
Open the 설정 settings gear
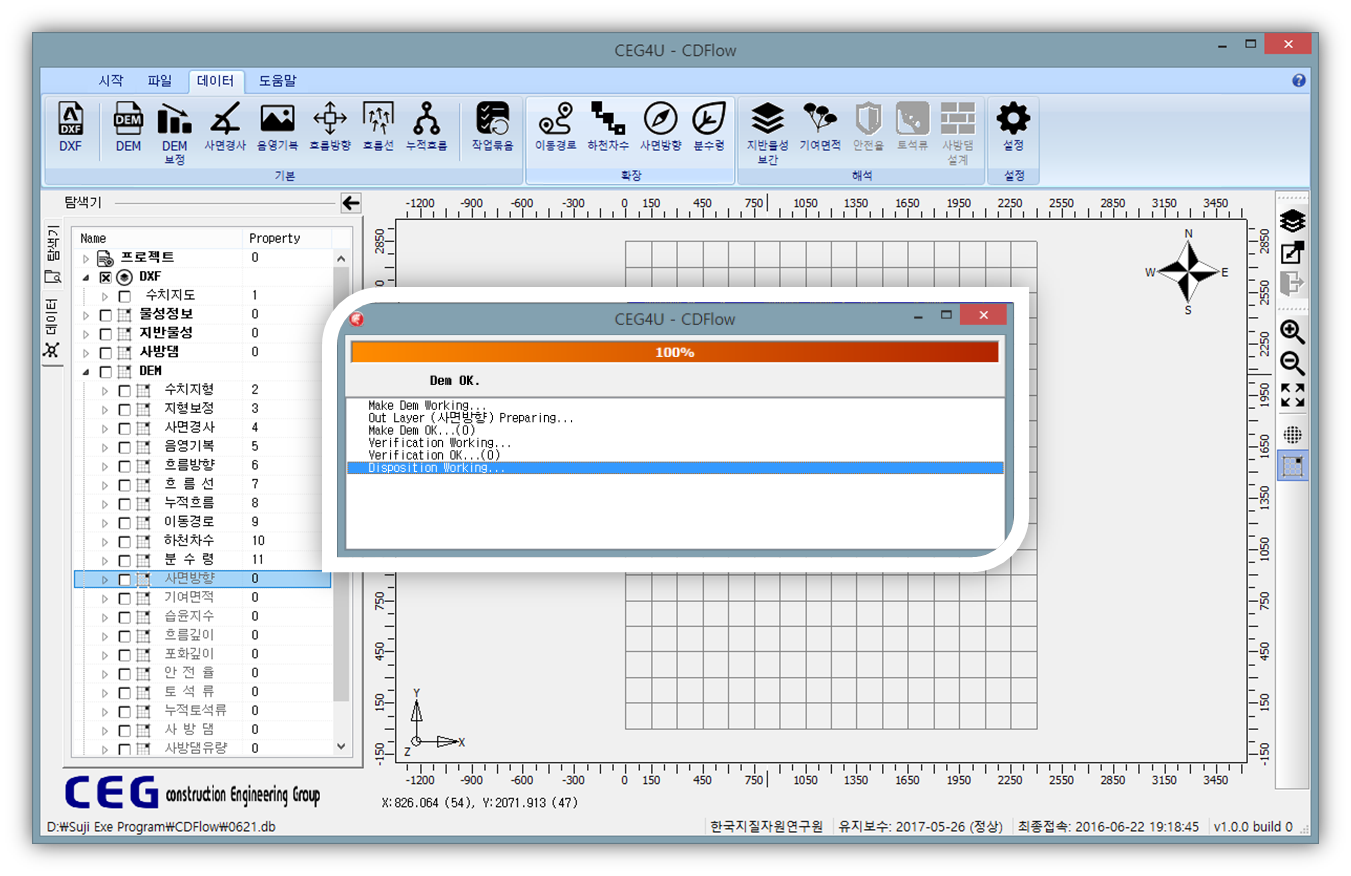coord(1013,127)
